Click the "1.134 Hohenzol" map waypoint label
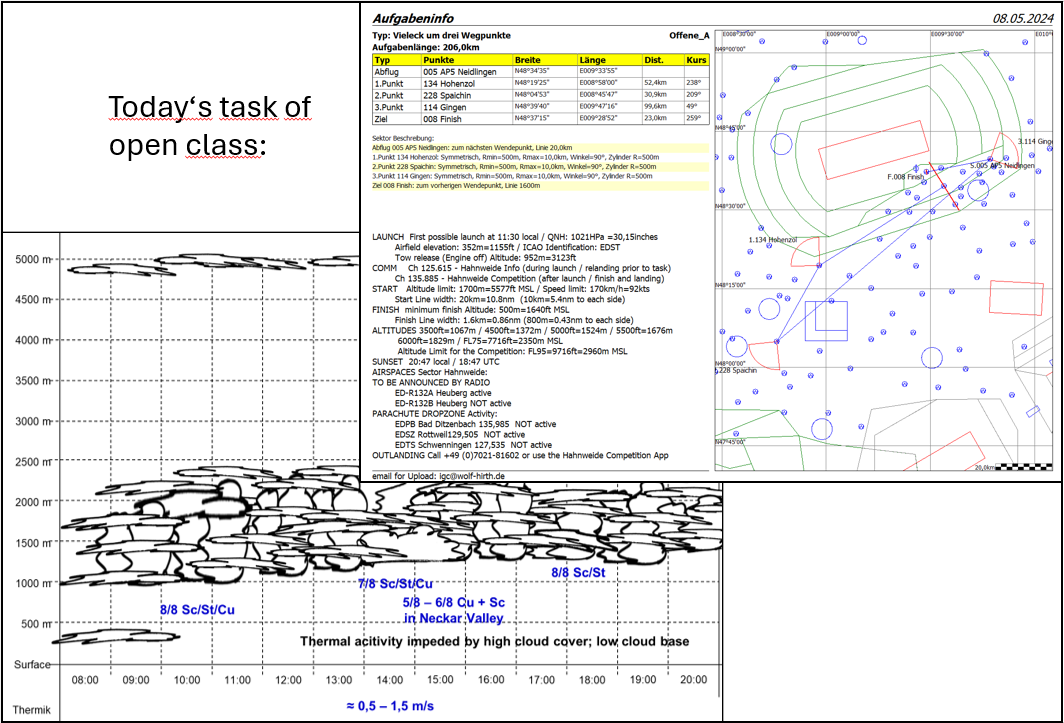The image size is (1064, 723). 775,241
